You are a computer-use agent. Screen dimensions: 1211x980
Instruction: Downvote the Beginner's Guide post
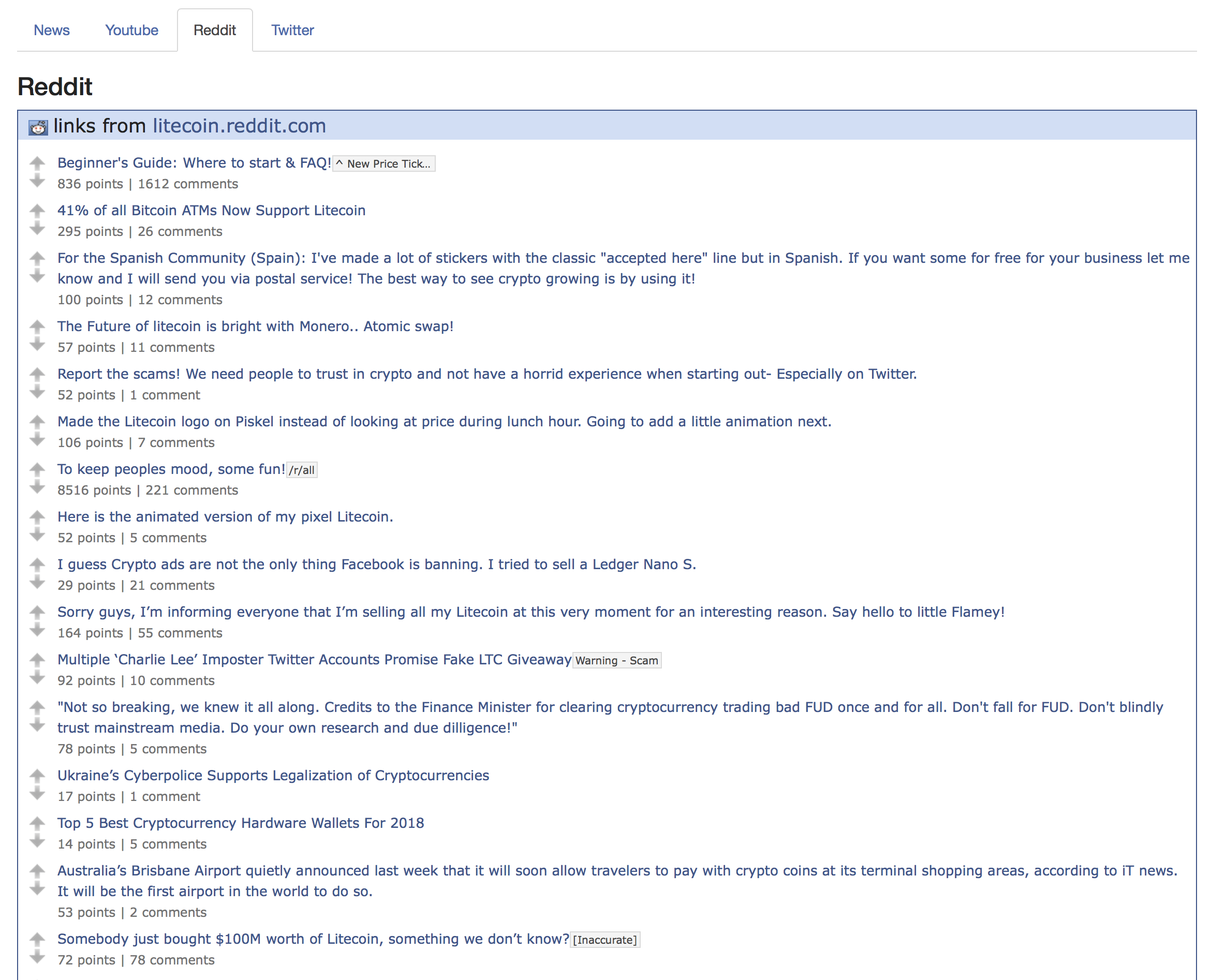tap(37, 181)
